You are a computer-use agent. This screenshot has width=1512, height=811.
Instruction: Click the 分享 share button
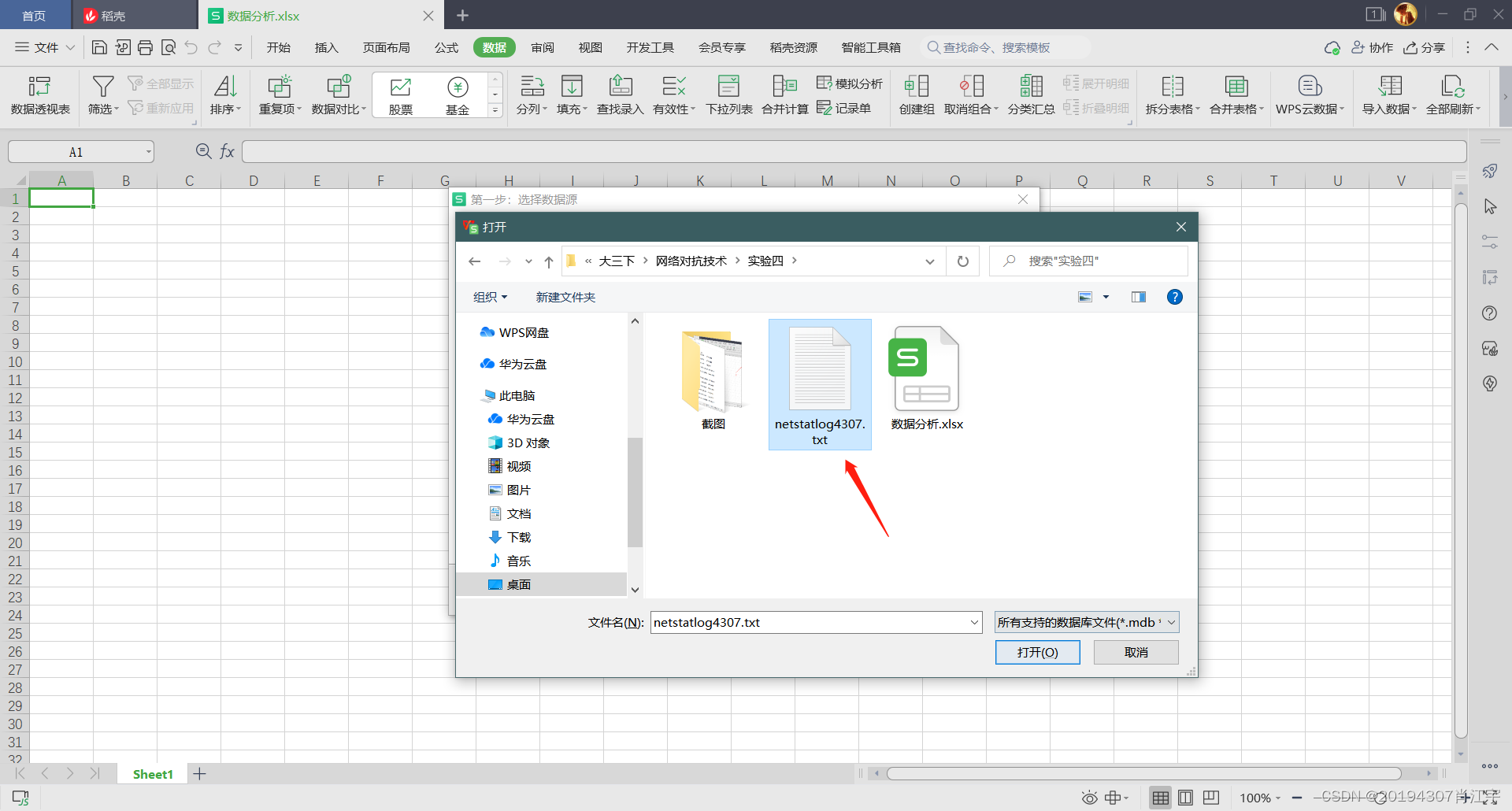pos(1425,47)
